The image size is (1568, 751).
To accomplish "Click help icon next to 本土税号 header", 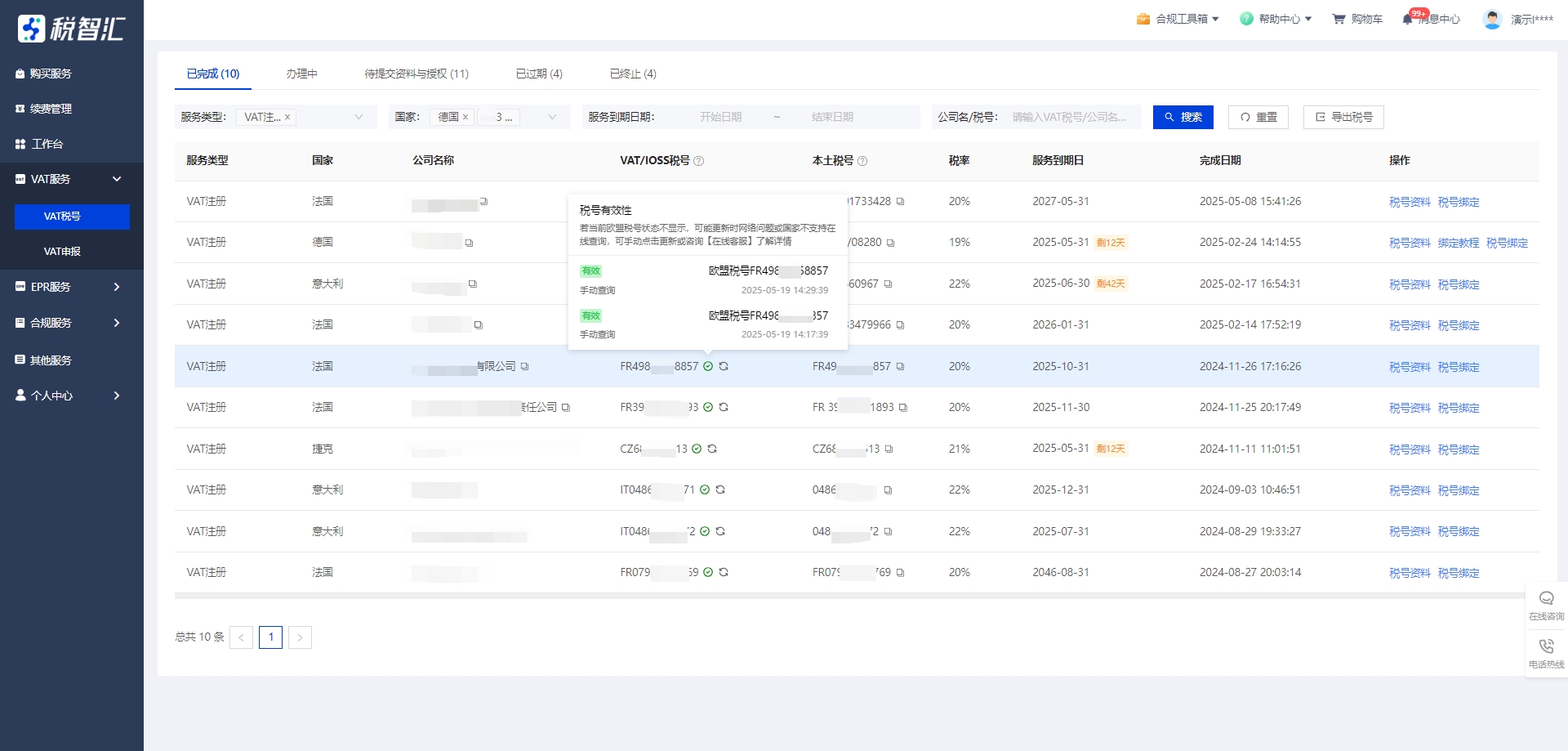I will (862, 161).
